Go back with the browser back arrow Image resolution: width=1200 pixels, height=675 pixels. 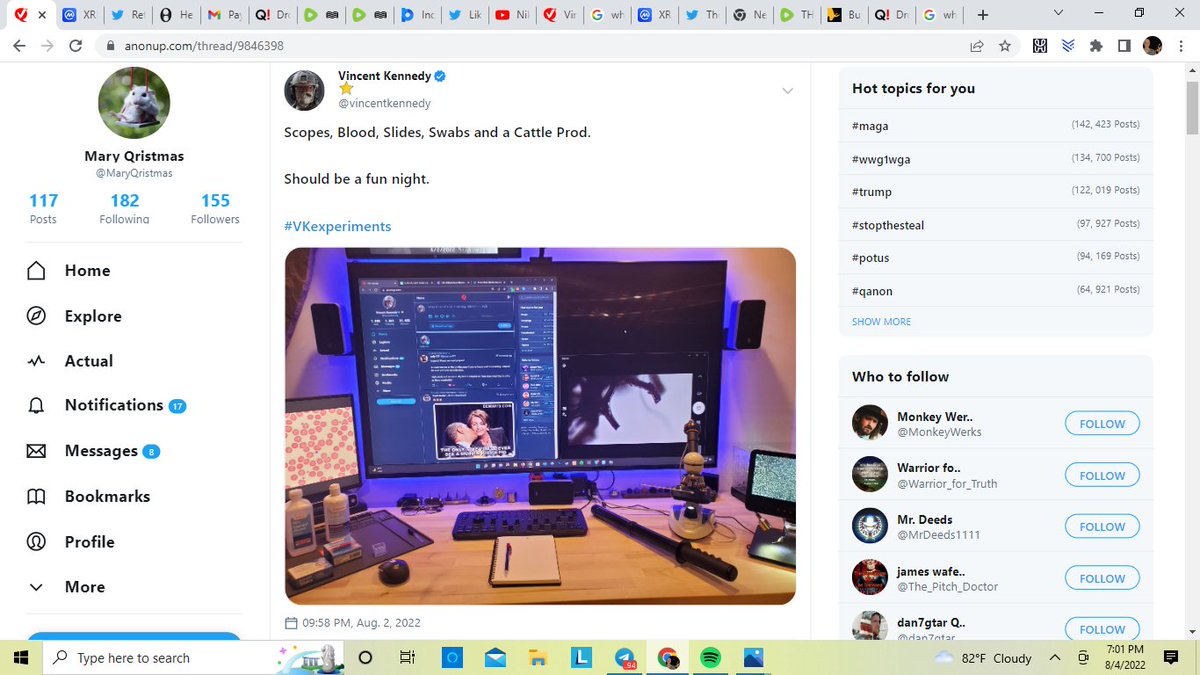pos(21,46)
